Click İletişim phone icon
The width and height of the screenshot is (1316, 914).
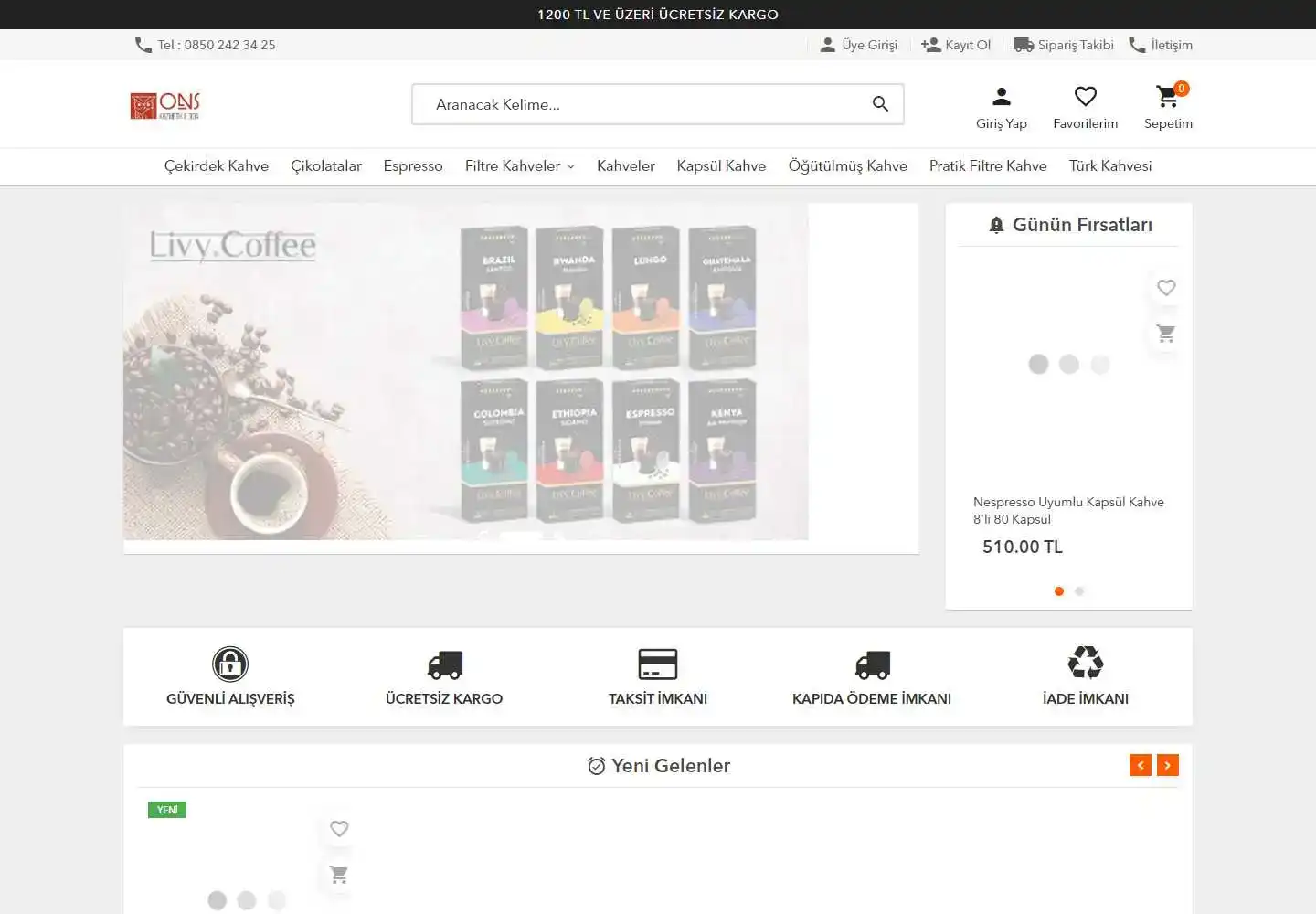[1138, 45]
